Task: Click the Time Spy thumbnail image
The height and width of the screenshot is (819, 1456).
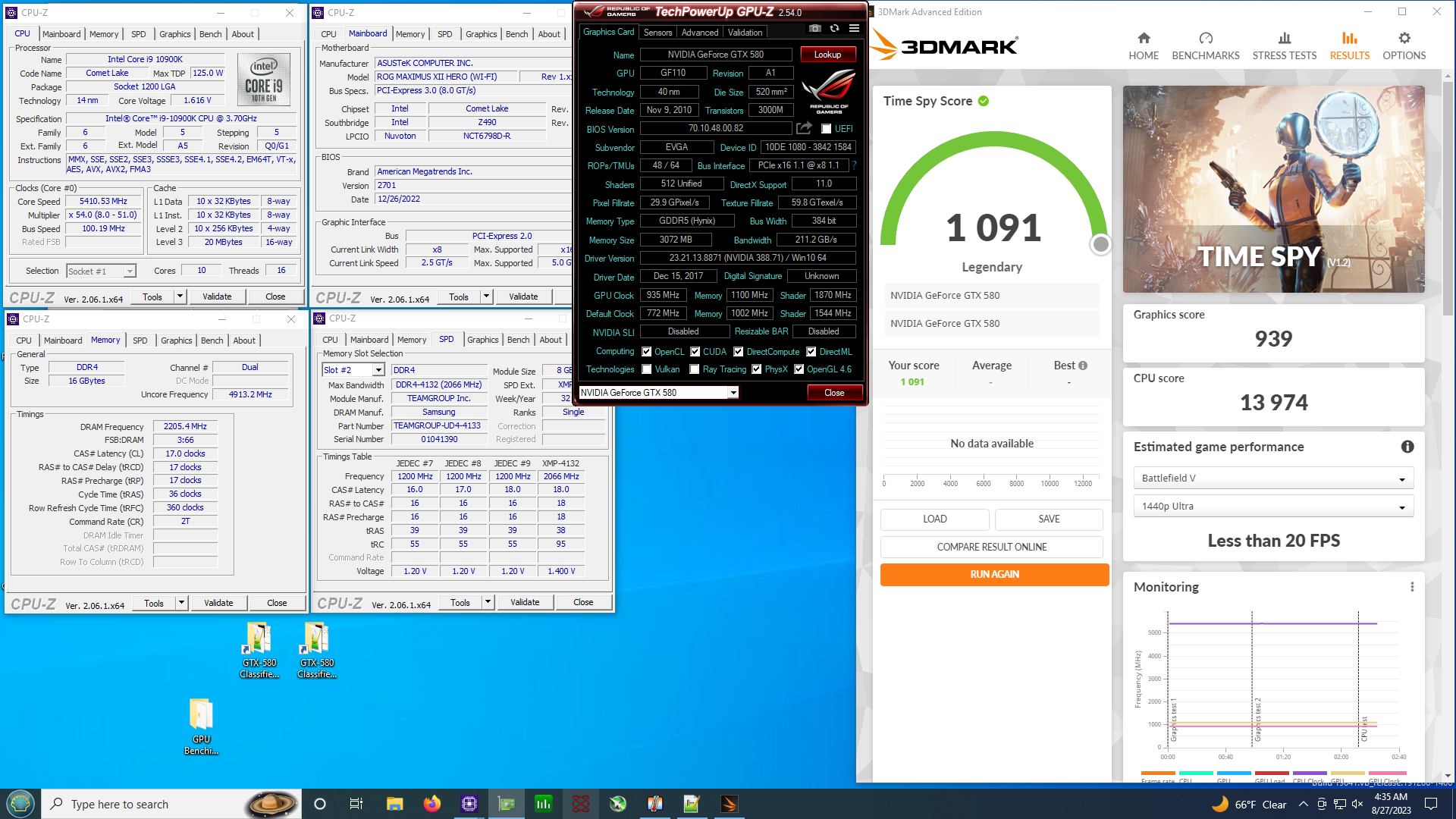Action: [x=1273, y=189]
